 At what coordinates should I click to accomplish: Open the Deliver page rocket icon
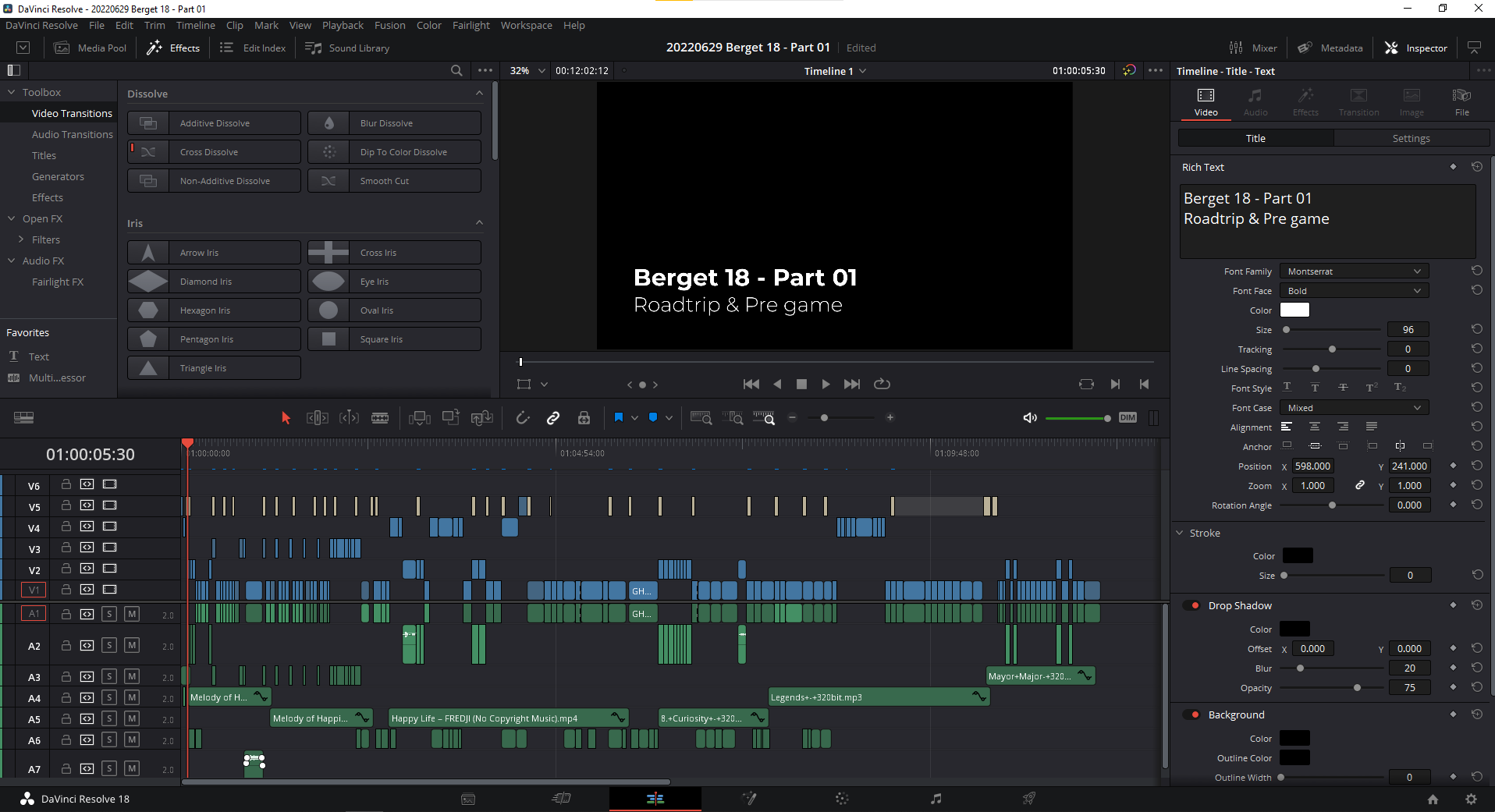point(1029,798)
